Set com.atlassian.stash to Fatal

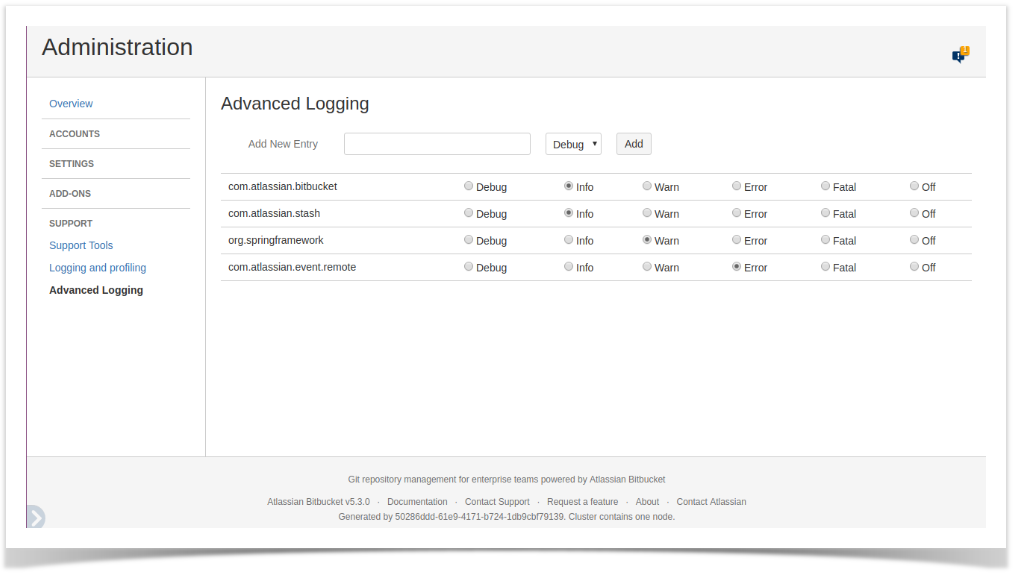[x=825, y=213]
